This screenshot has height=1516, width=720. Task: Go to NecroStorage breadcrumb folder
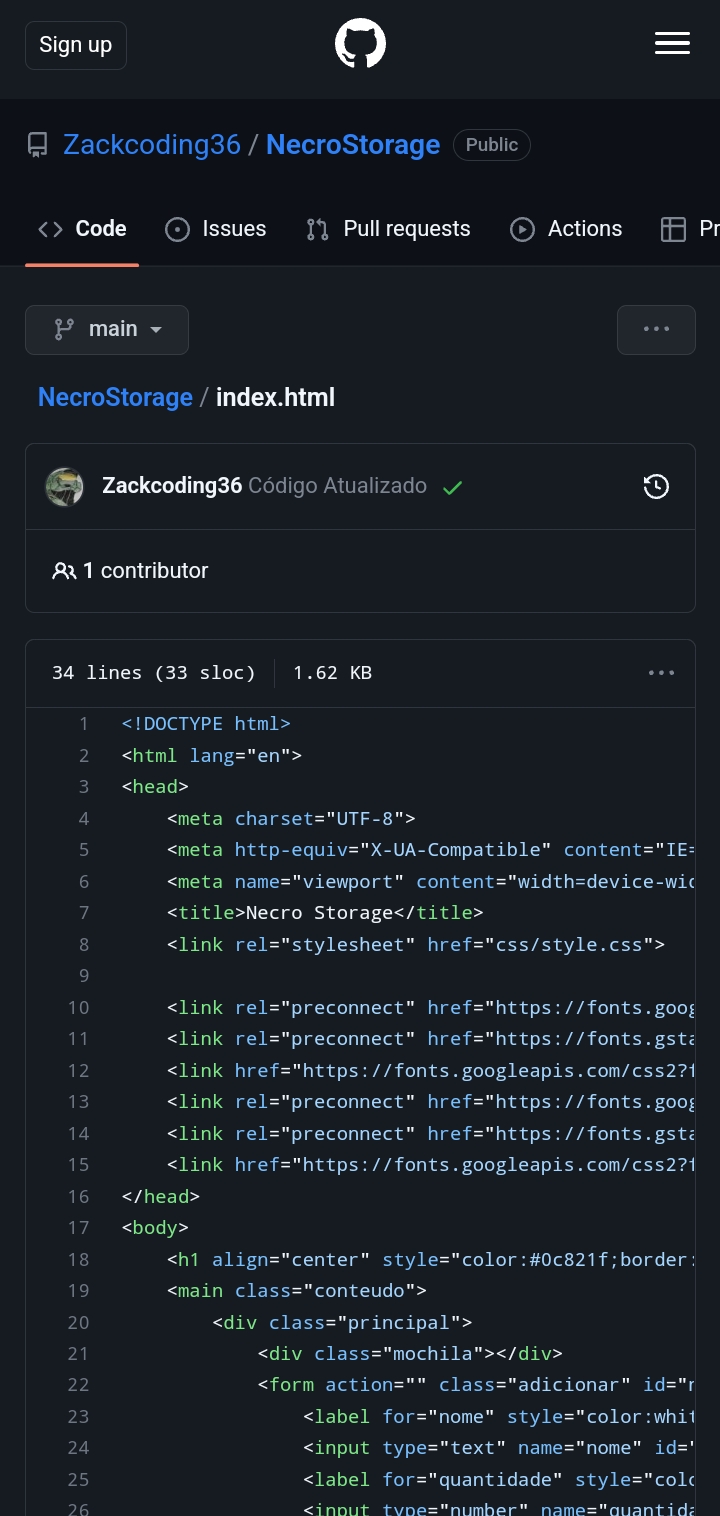point(115,398)
